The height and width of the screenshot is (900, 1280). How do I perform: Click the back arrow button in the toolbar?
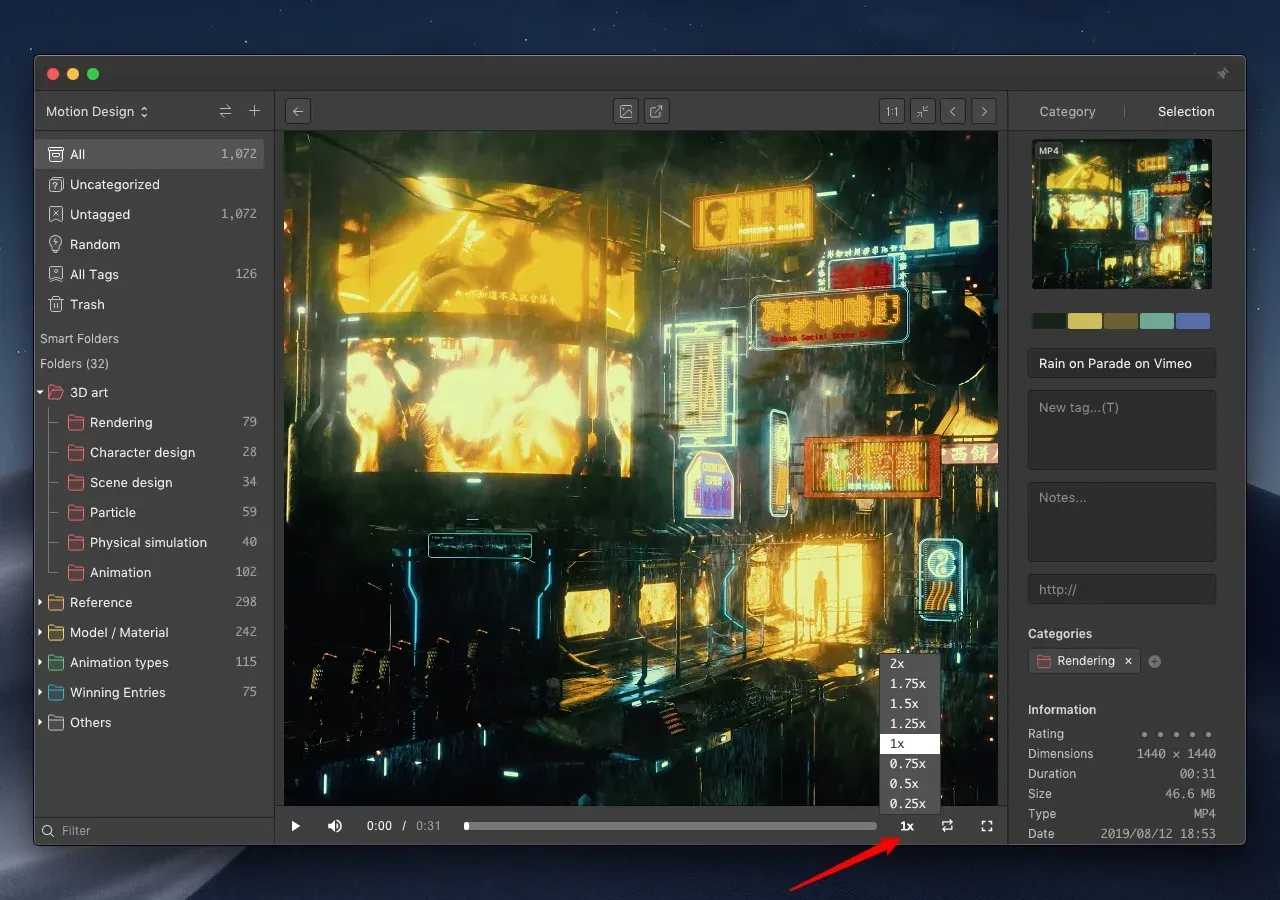(298, 112)
